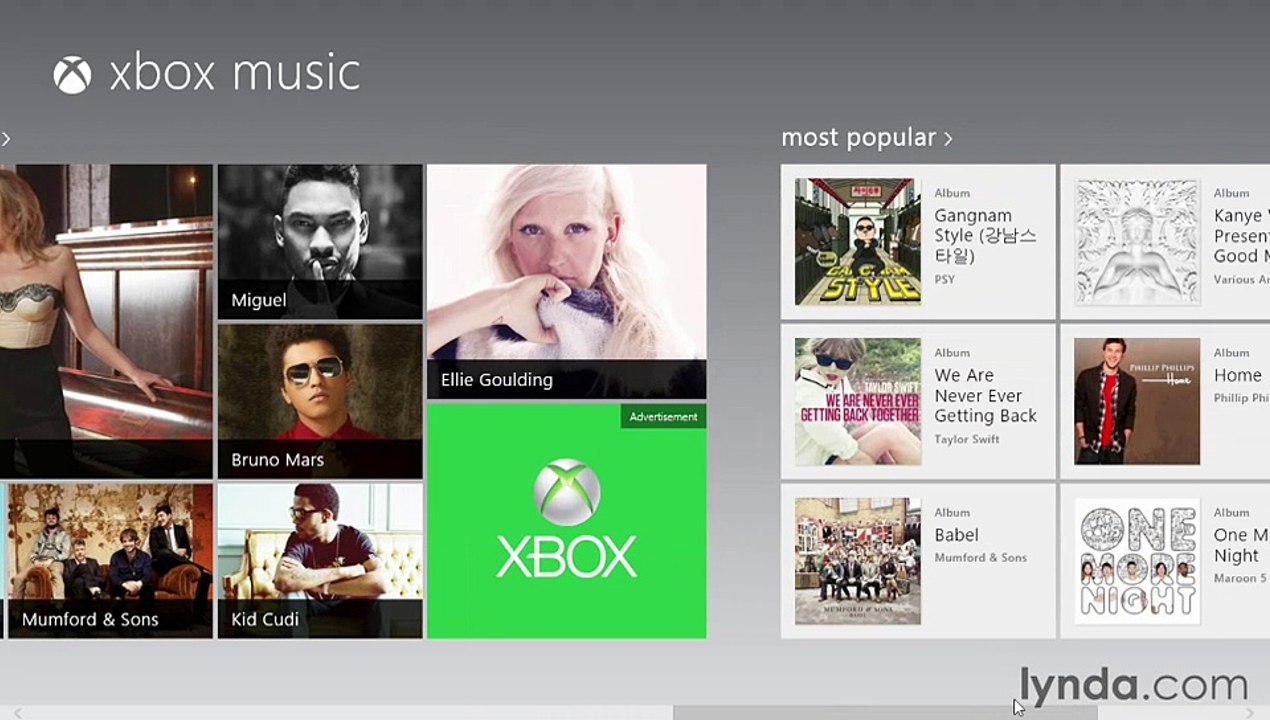The width and height of the screenshot is (1270, 720).
Task: Open the Mumford & Sons artist tile
Action: click(108, 561)
